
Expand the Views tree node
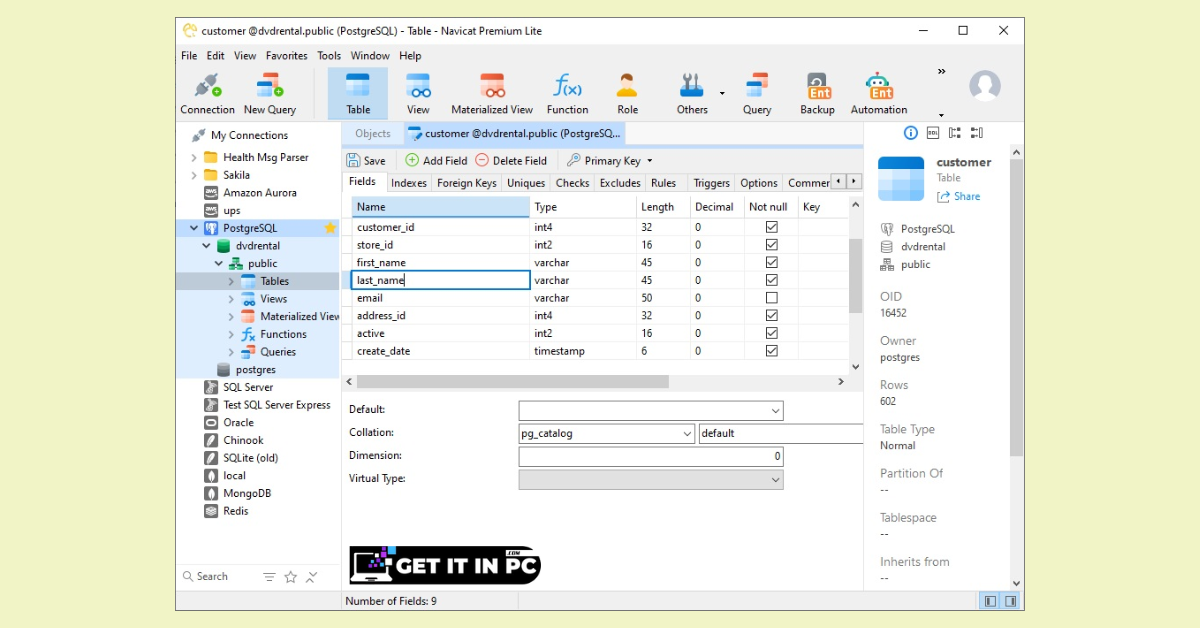[x=231, y=299]
